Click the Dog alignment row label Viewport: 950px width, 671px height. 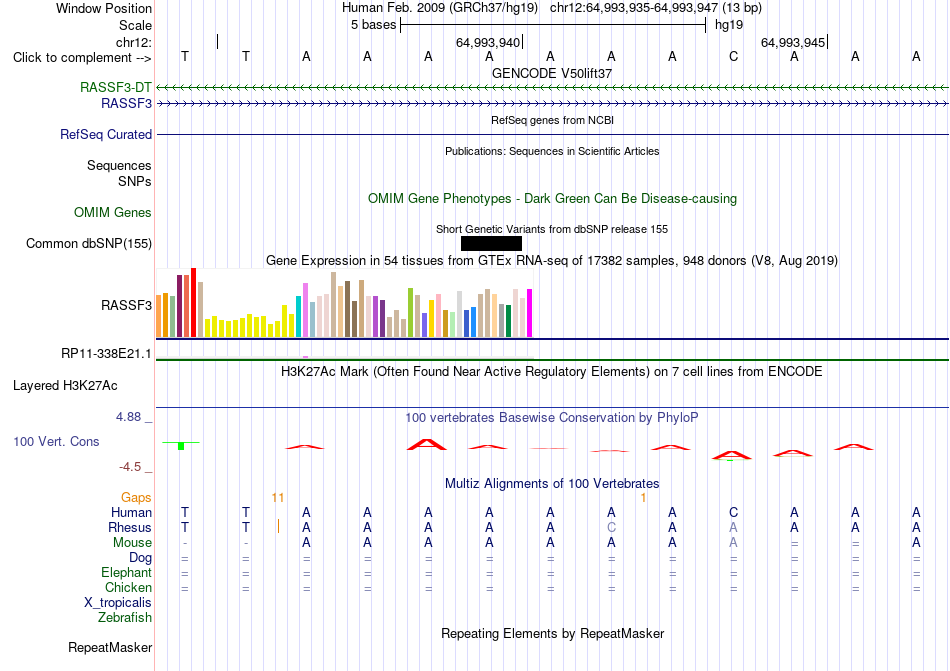[140, 558]
